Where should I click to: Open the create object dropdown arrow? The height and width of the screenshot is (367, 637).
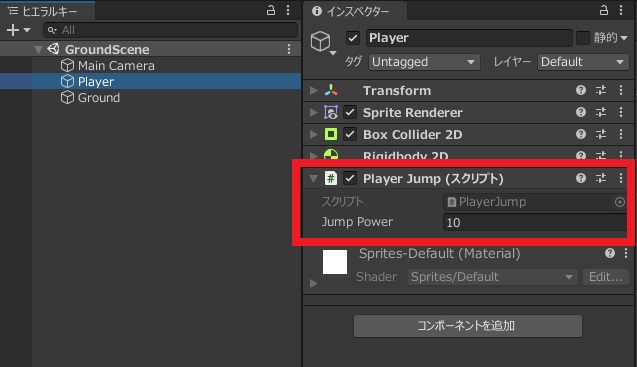27,30
